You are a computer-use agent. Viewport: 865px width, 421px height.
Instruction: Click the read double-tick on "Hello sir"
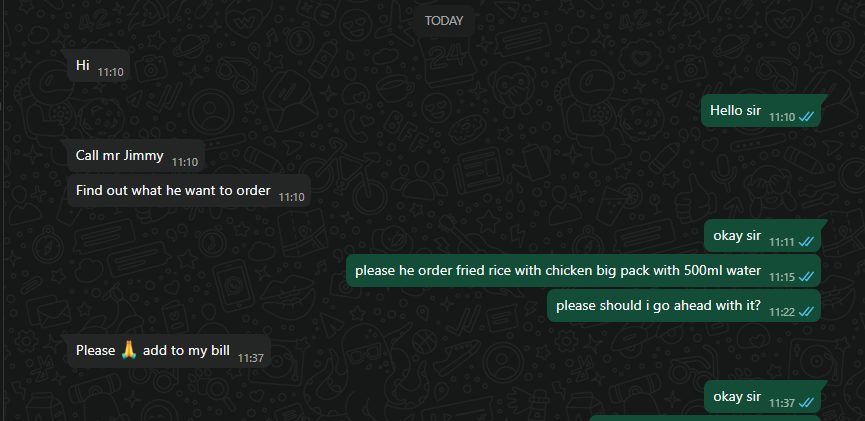[x=806, y=117]
